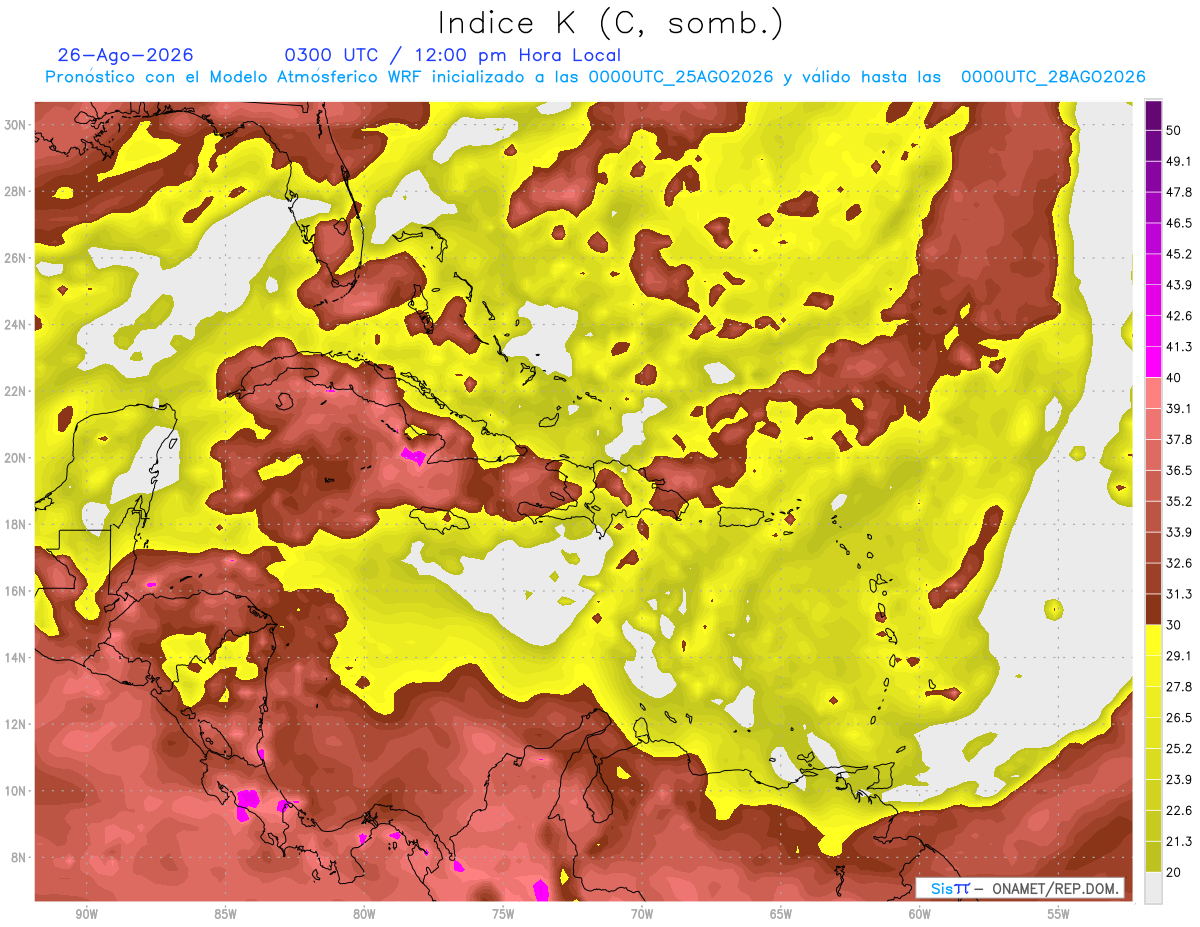Click the 26N latitude axis label
Screen dimensions: 1200x927
tap(17, 258)
